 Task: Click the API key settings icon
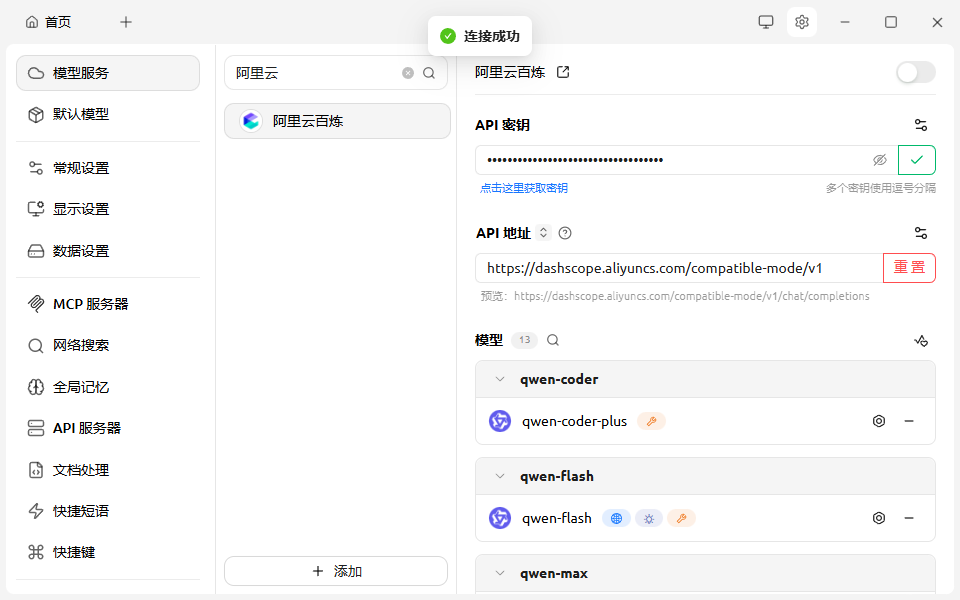[x=921, y=125]
